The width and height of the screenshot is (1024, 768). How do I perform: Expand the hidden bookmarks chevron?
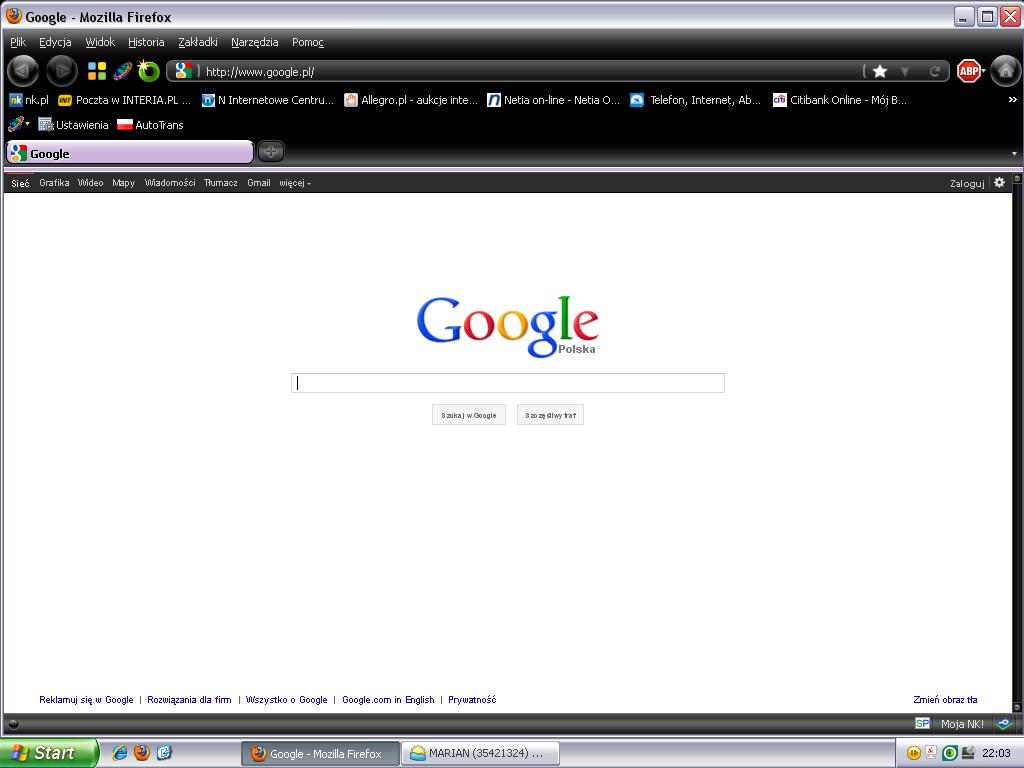(1012, 100)
